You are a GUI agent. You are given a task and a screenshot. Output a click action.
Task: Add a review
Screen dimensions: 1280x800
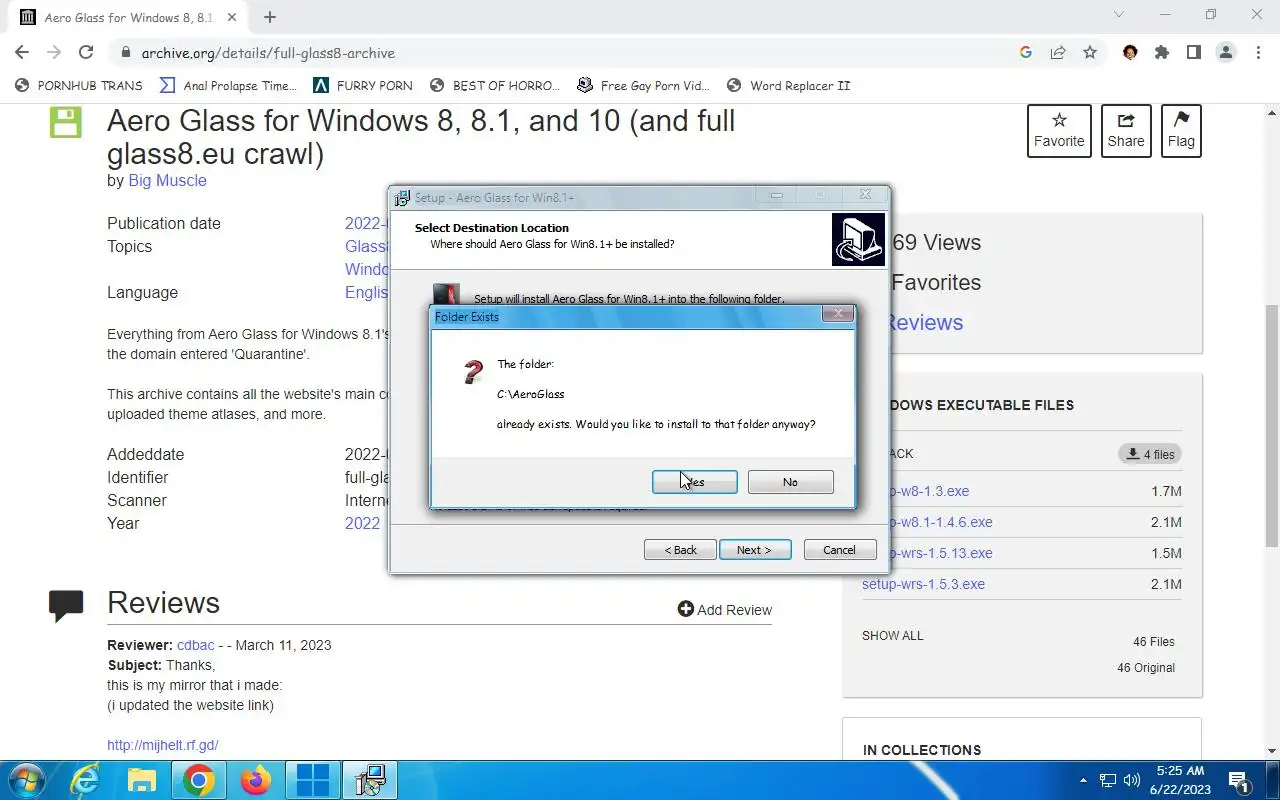click(725, 610)
